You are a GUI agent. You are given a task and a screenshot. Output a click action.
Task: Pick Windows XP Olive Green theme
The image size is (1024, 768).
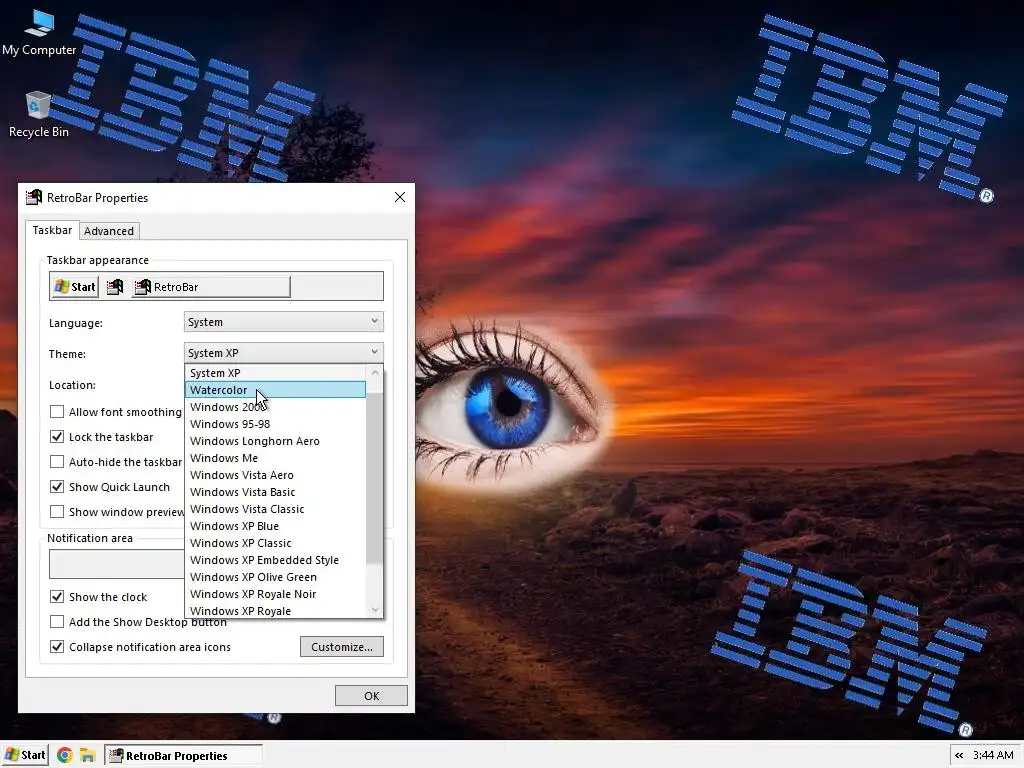[276, 577]
